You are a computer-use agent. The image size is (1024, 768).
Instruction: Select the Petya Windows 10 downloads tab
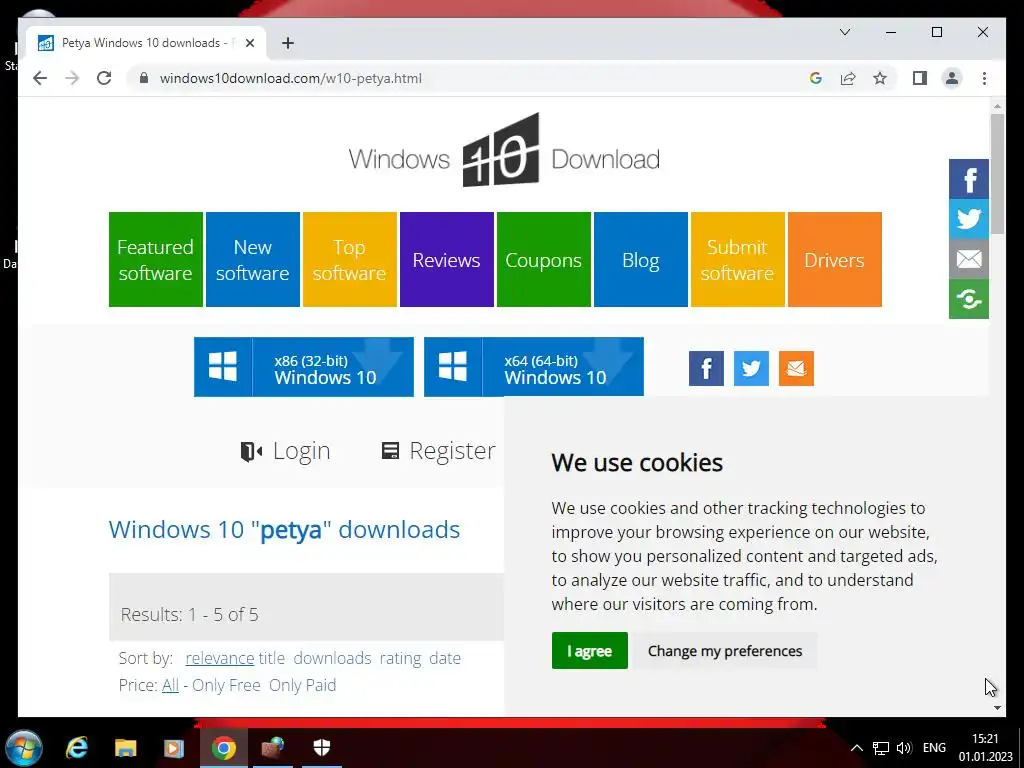[x=146, y=43]
